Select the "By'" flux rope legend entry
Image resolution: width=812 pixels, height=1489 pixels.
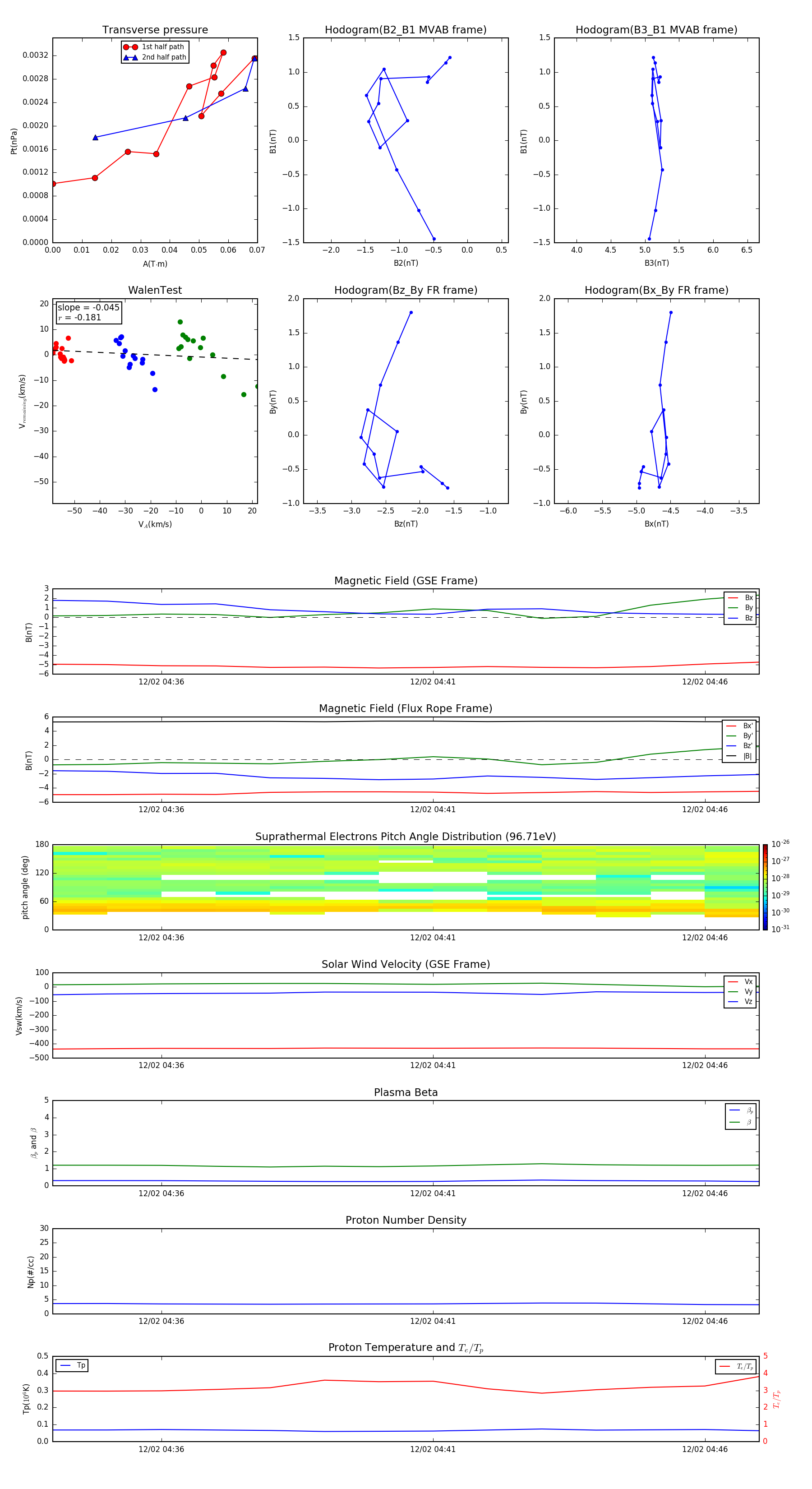[739, 736]
